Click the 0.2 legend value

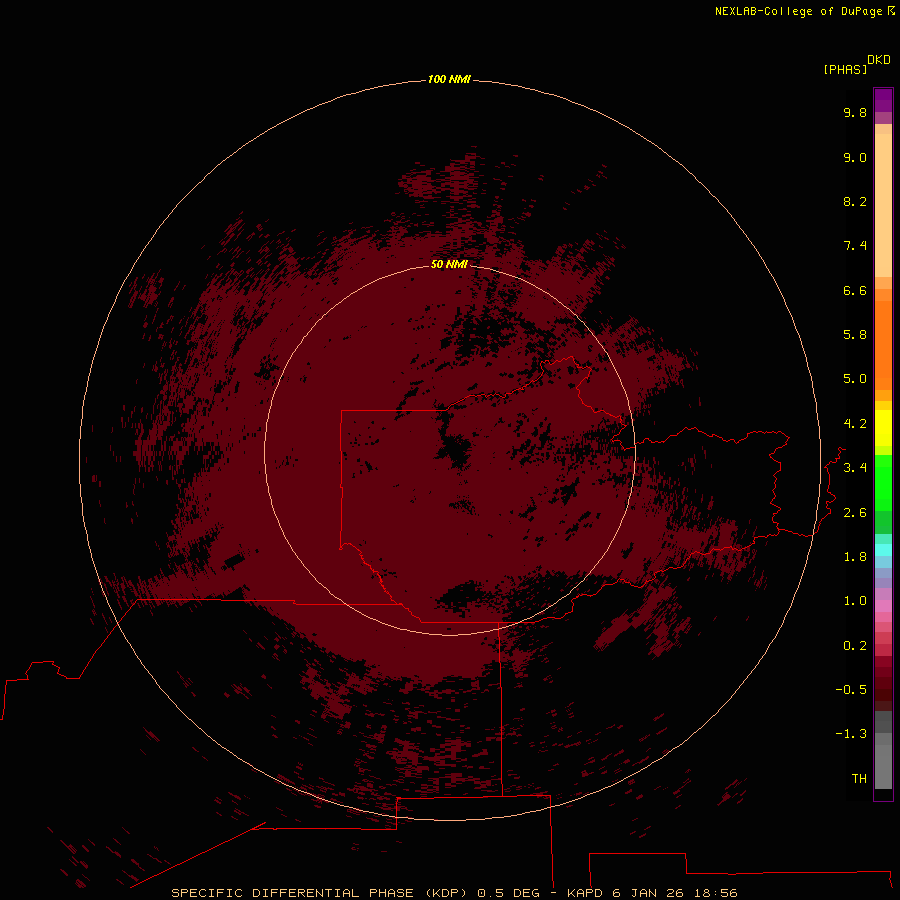[855, 646]
